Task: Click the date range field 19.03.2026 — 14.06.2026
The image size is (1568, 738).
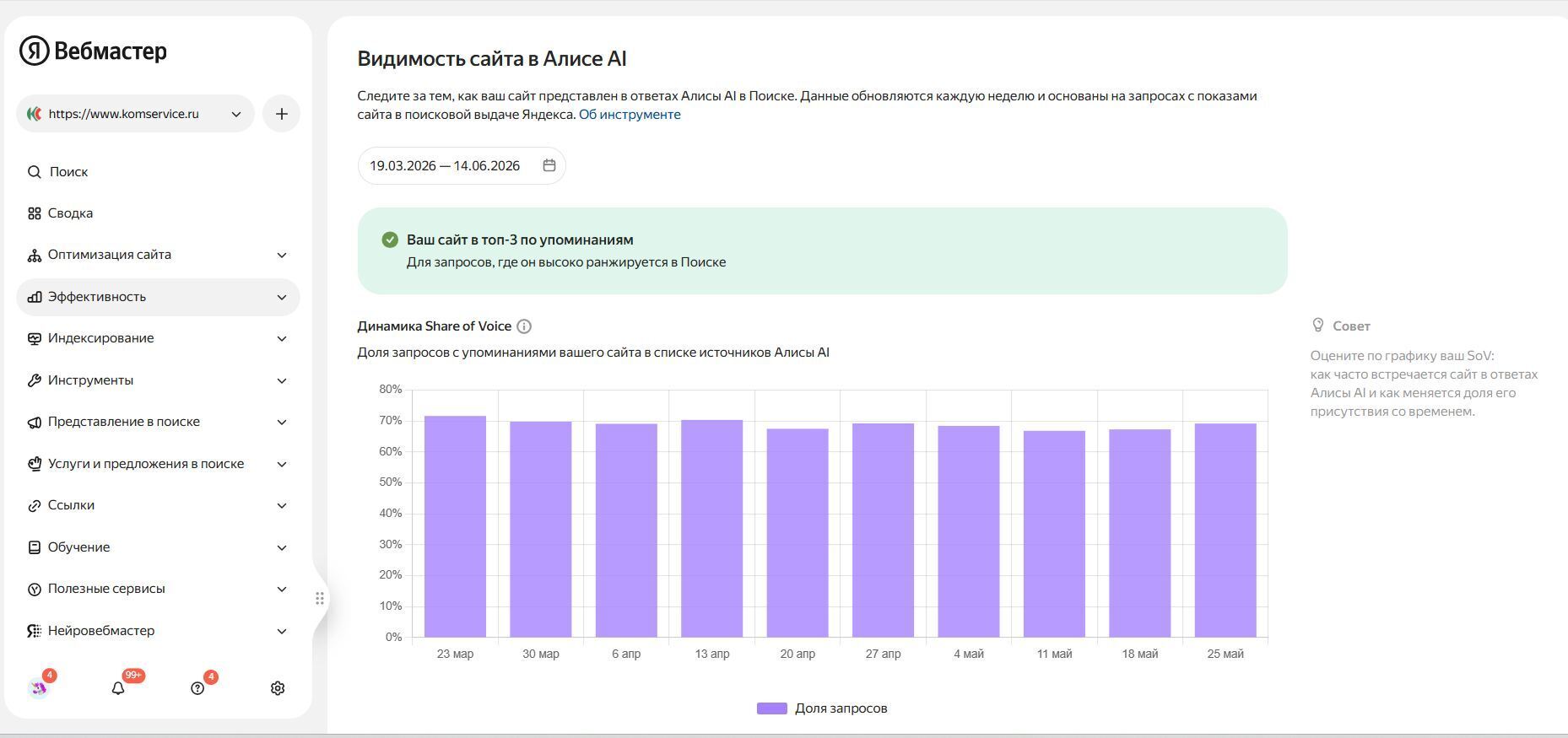Action: point(462,165)
